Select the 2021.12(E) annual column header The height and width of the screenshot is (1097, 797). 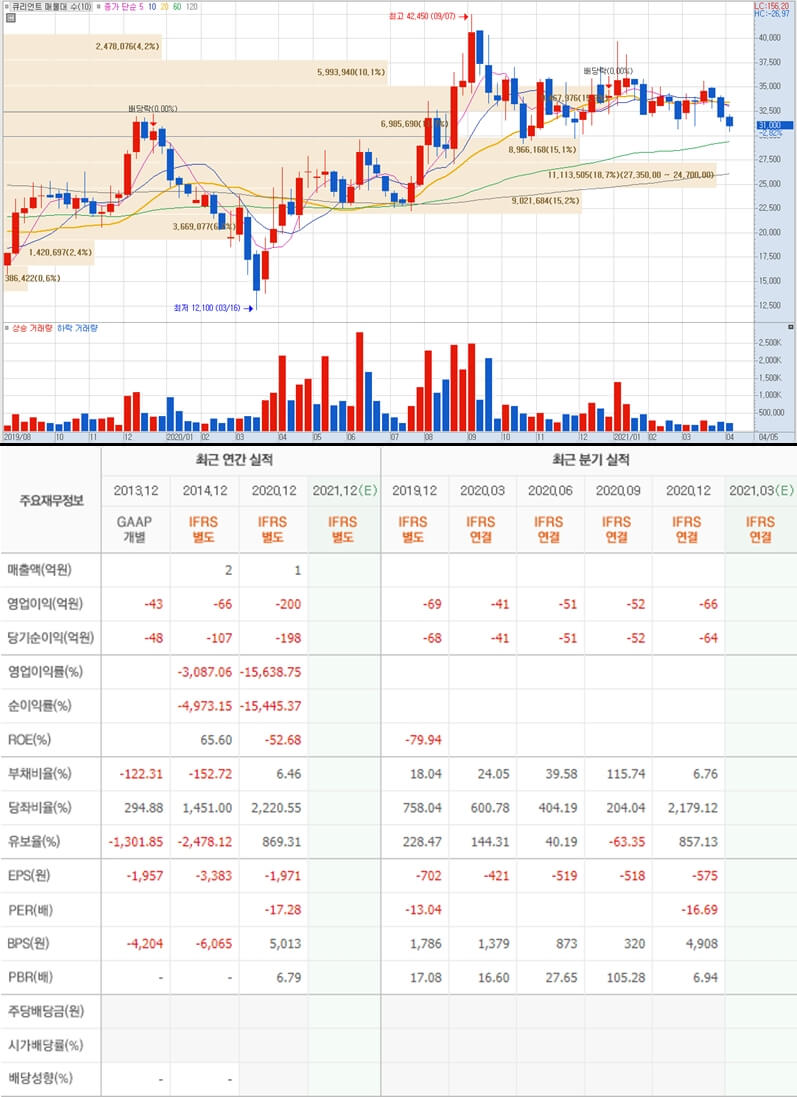point(344,490)
